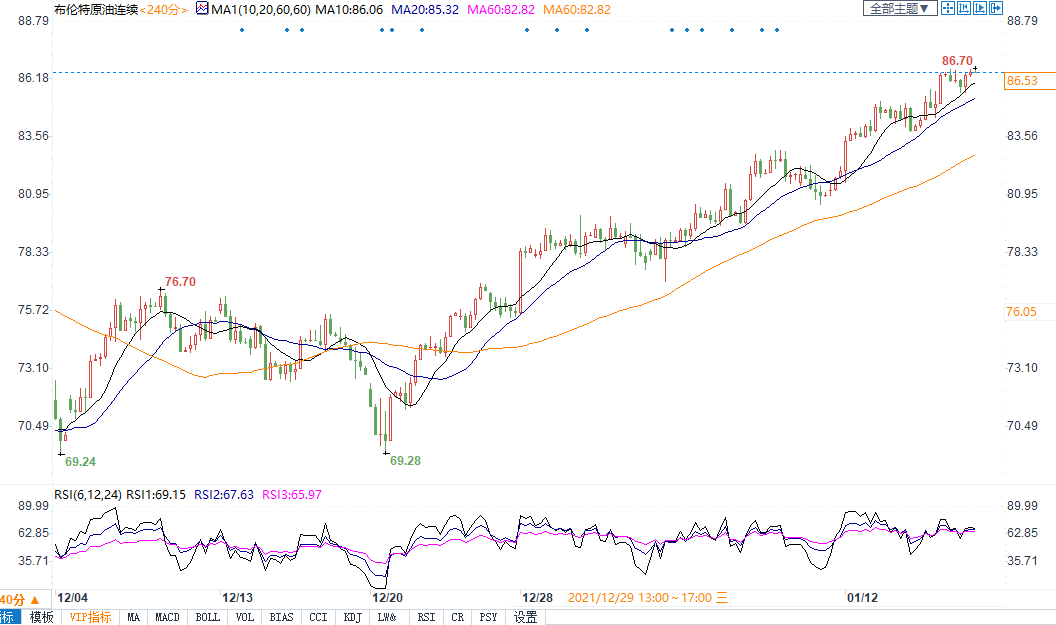Screen dimensions: 1056x625
Task: Click the 模板 button
Action: click(41, 617)
